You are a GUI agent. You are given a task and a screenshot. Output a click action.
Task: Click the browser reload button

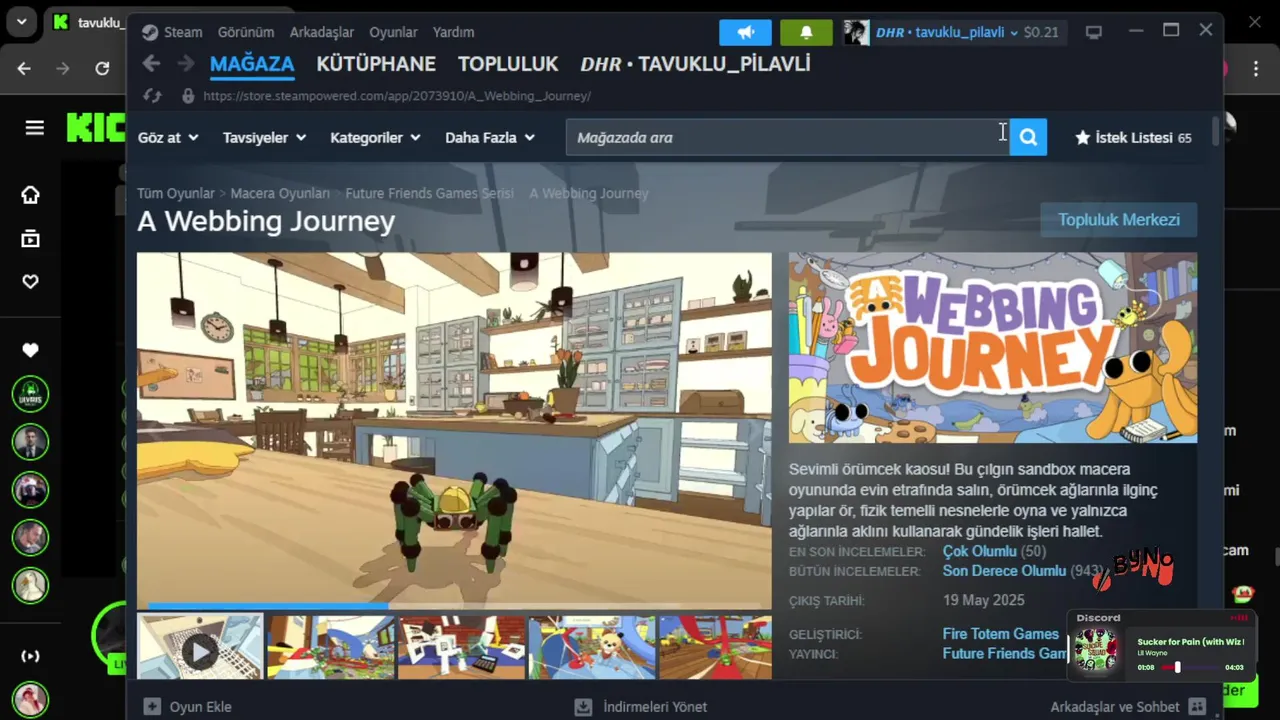[x=102, y=68]
